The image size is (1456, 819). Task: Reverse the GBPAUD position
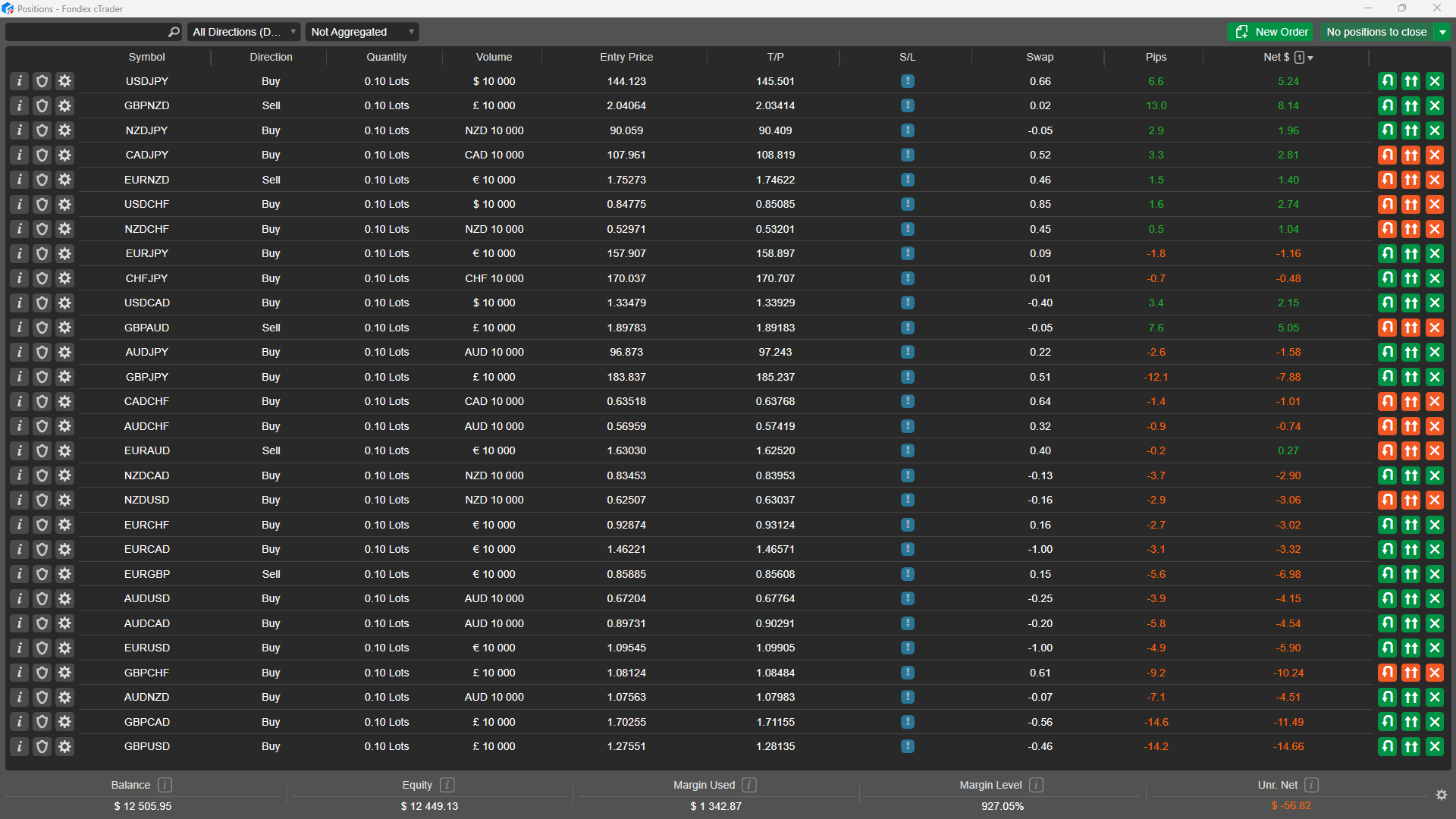point(1387,328)
